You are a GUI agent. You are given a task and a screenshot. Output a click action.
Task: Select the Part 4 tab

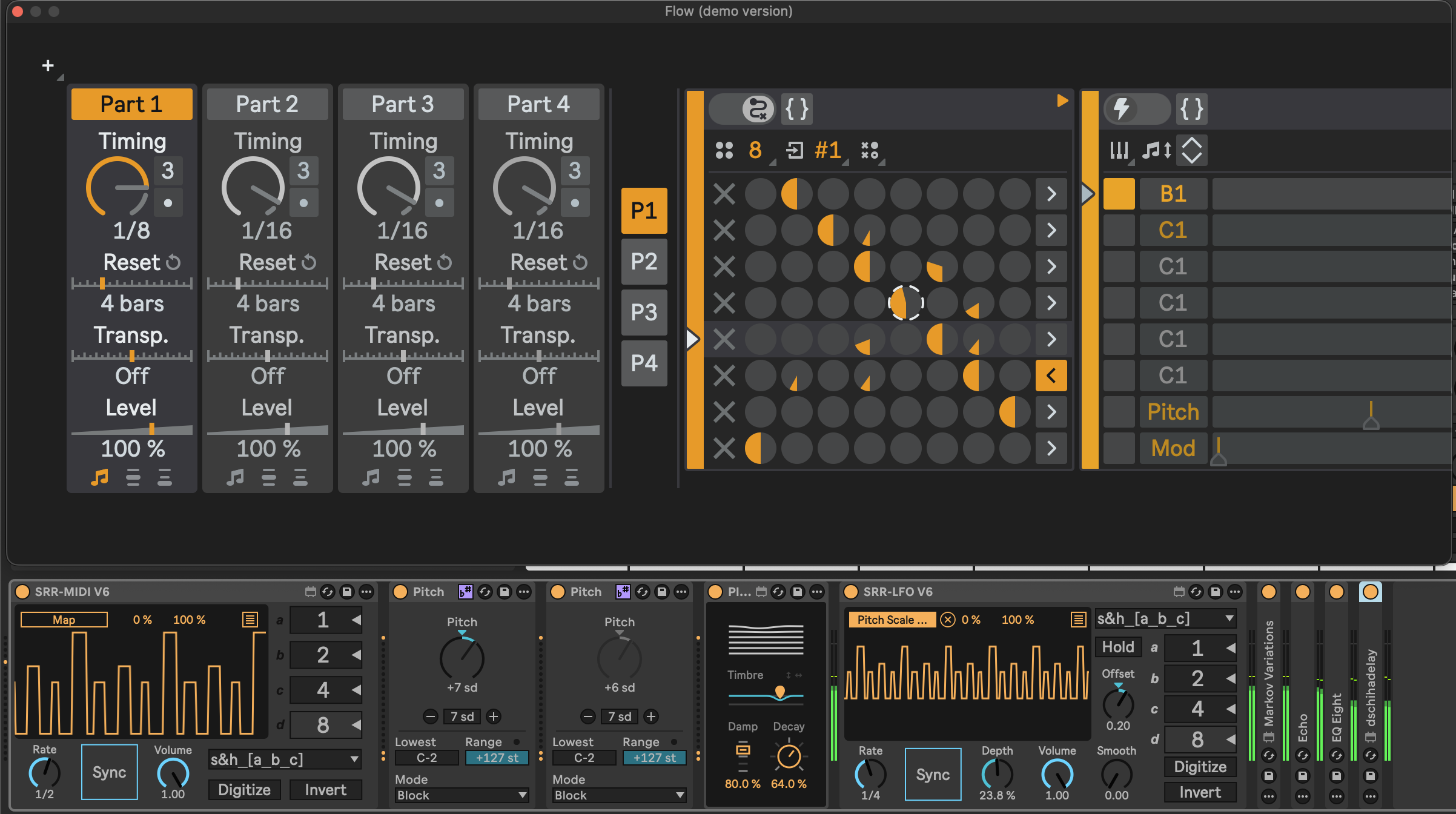[538, 104]
